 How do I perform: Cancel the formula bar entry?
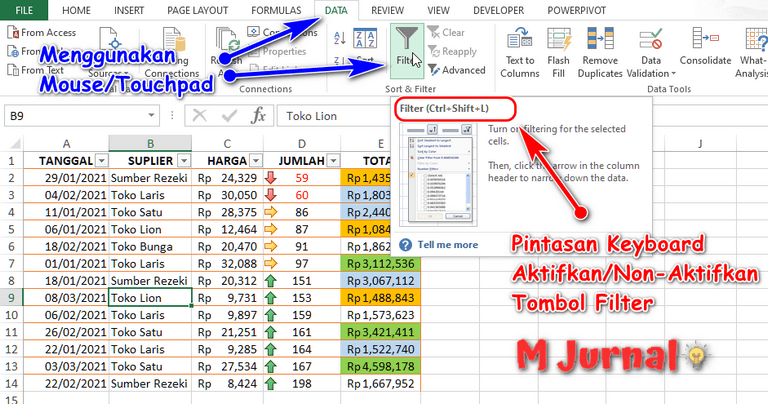199,116
